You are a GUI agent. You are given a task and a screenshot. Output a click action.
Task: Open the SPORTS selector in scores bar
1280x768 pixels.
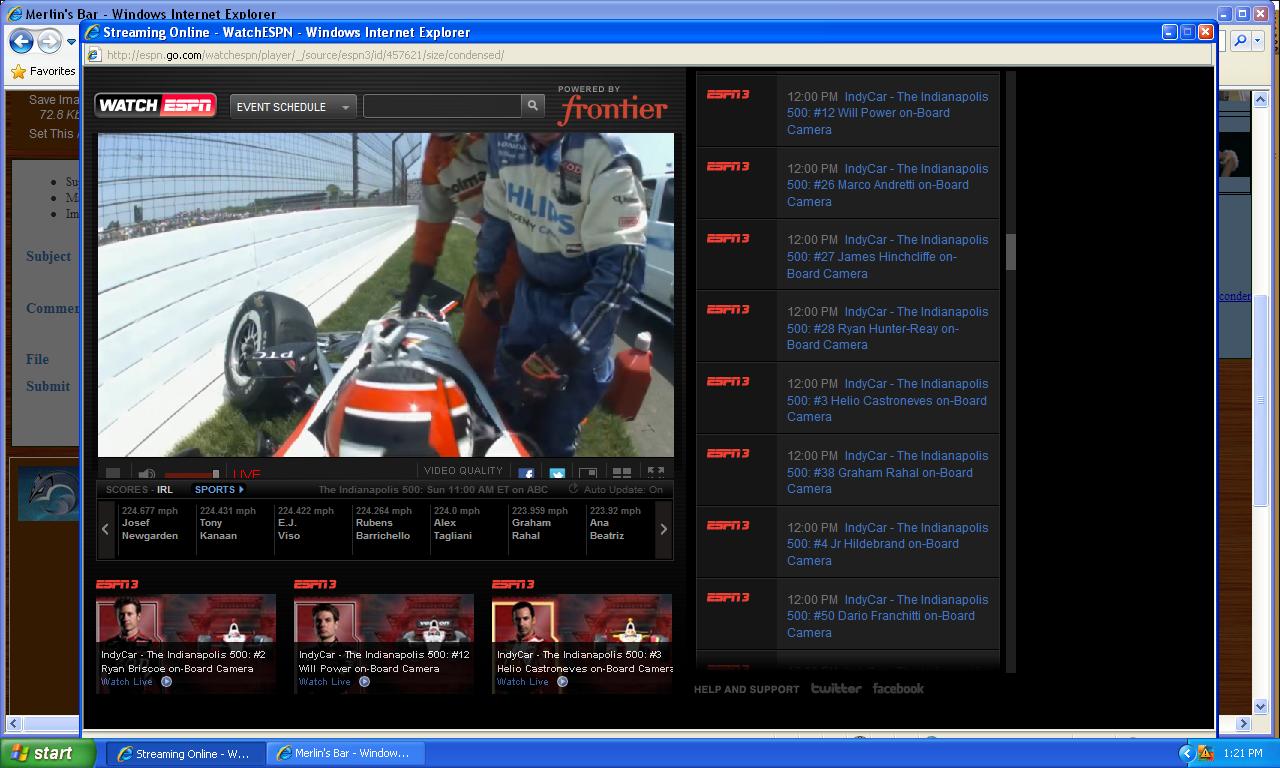point(219,490)
